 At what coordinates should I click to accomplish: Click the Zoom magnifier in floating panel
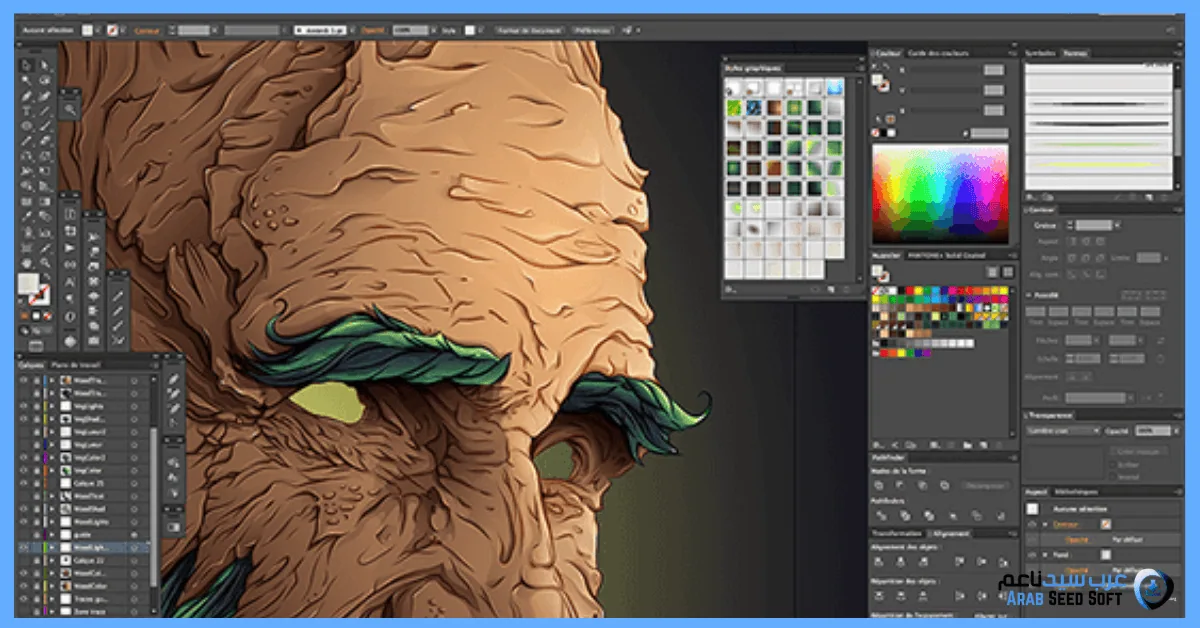click(x=70, y=108)
